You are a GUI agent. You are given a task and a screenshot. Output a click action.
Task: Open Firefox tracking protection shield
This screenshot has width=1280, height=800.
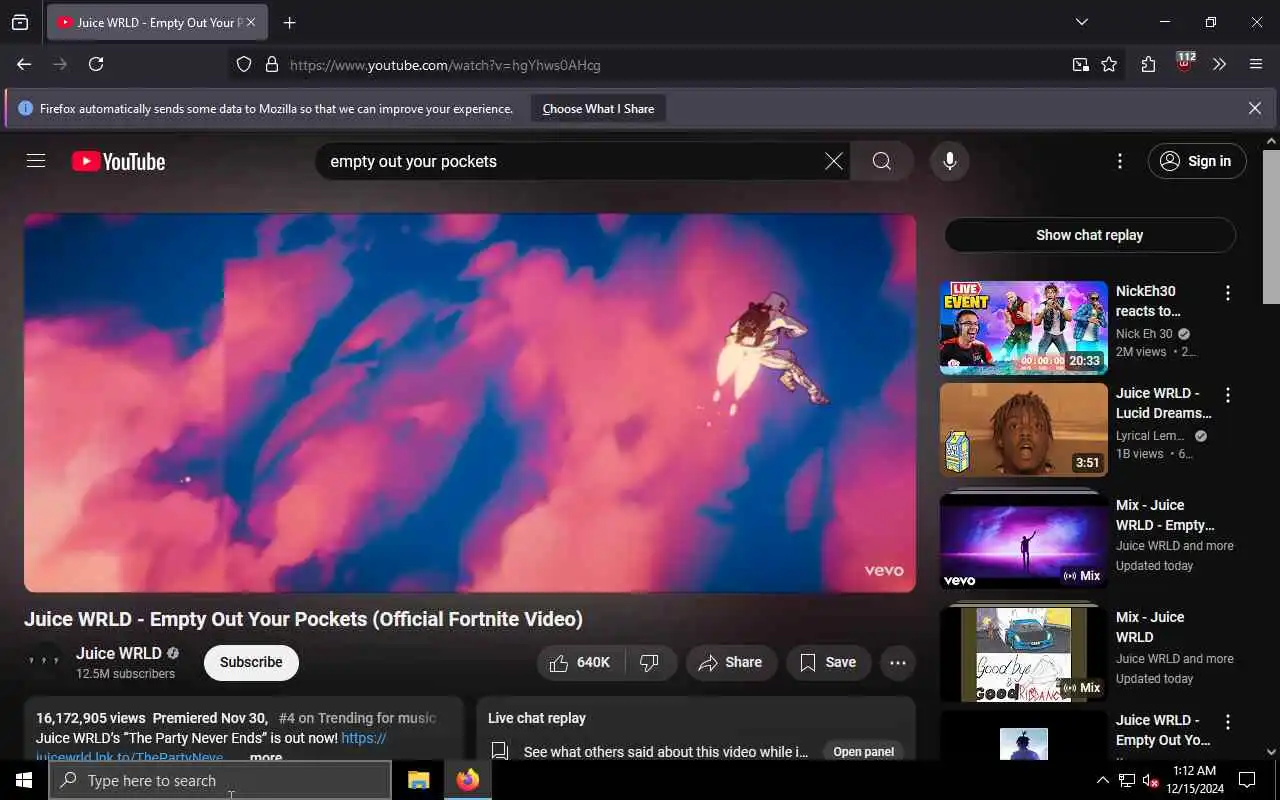pyautogui.click(x=243, y=65)
